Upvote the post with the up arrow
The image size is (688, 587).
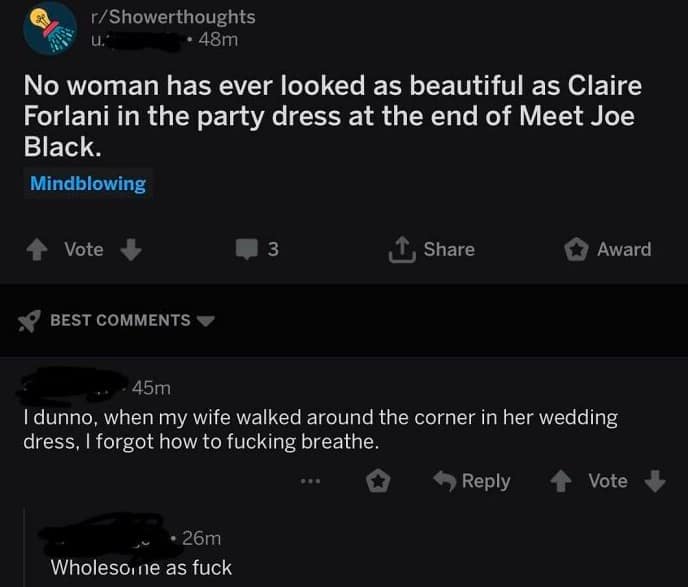[40, 250]
